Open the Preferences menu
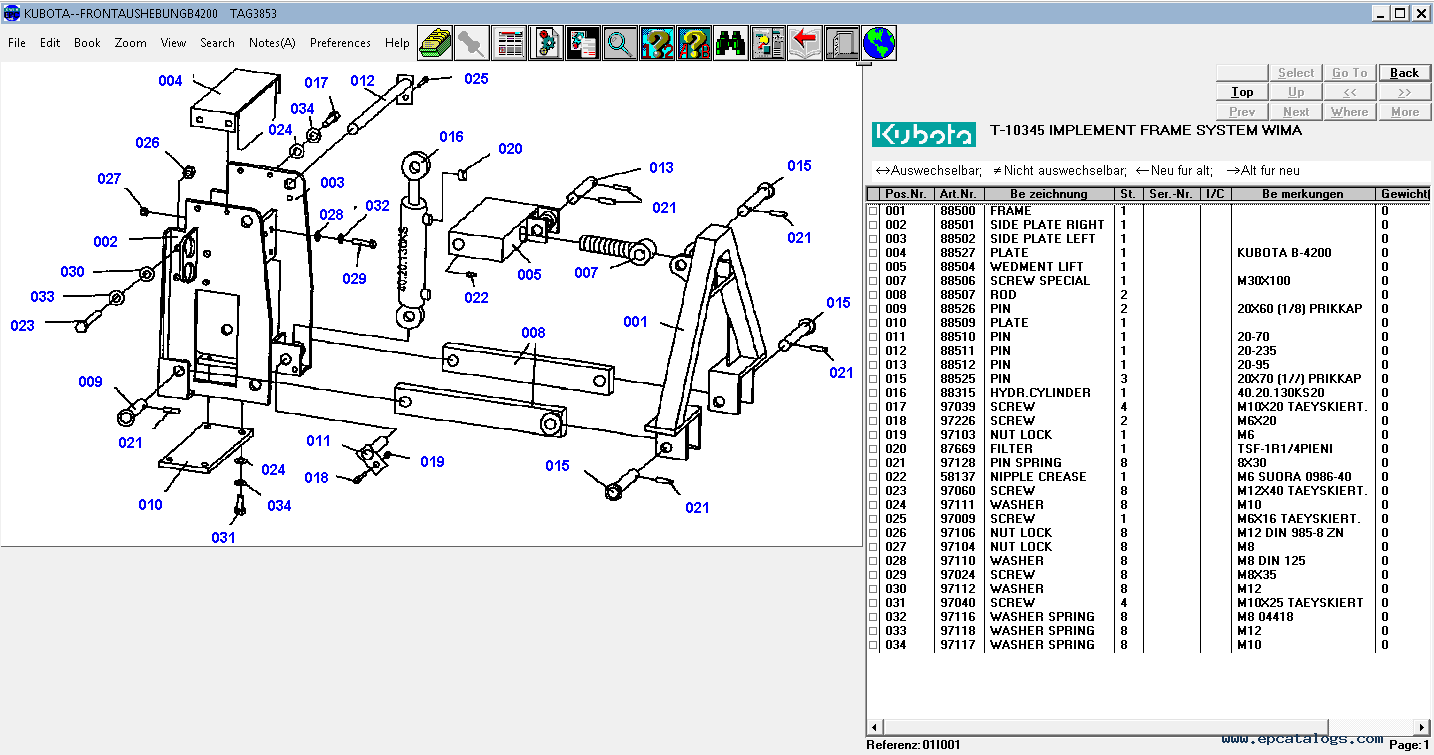Viewport: 1434px width, 755px height. [340, 43]
